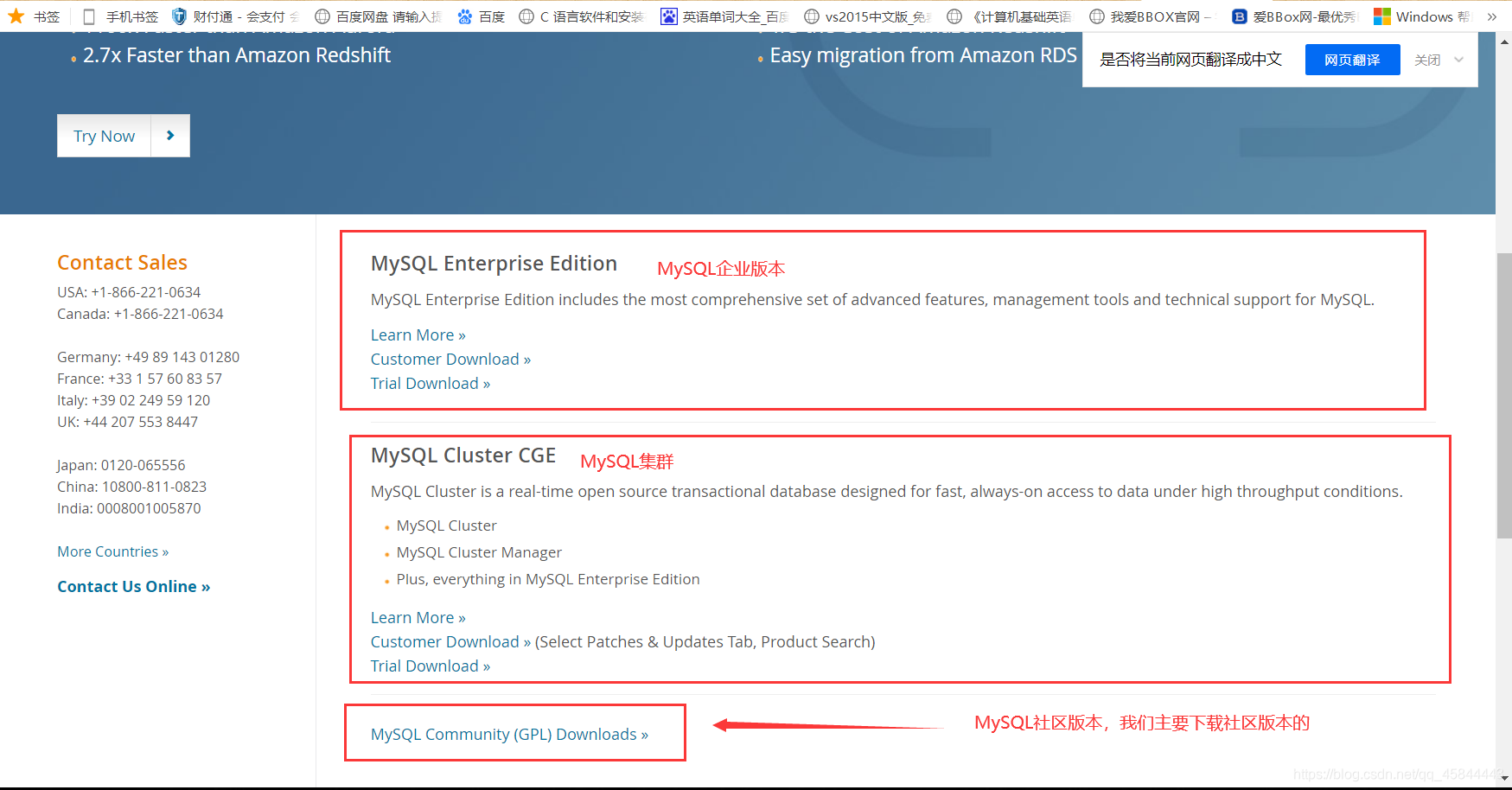Dismiss the translation prompt with 关闭
Screen dimensions: 1512x790
tap(1427, 60)
